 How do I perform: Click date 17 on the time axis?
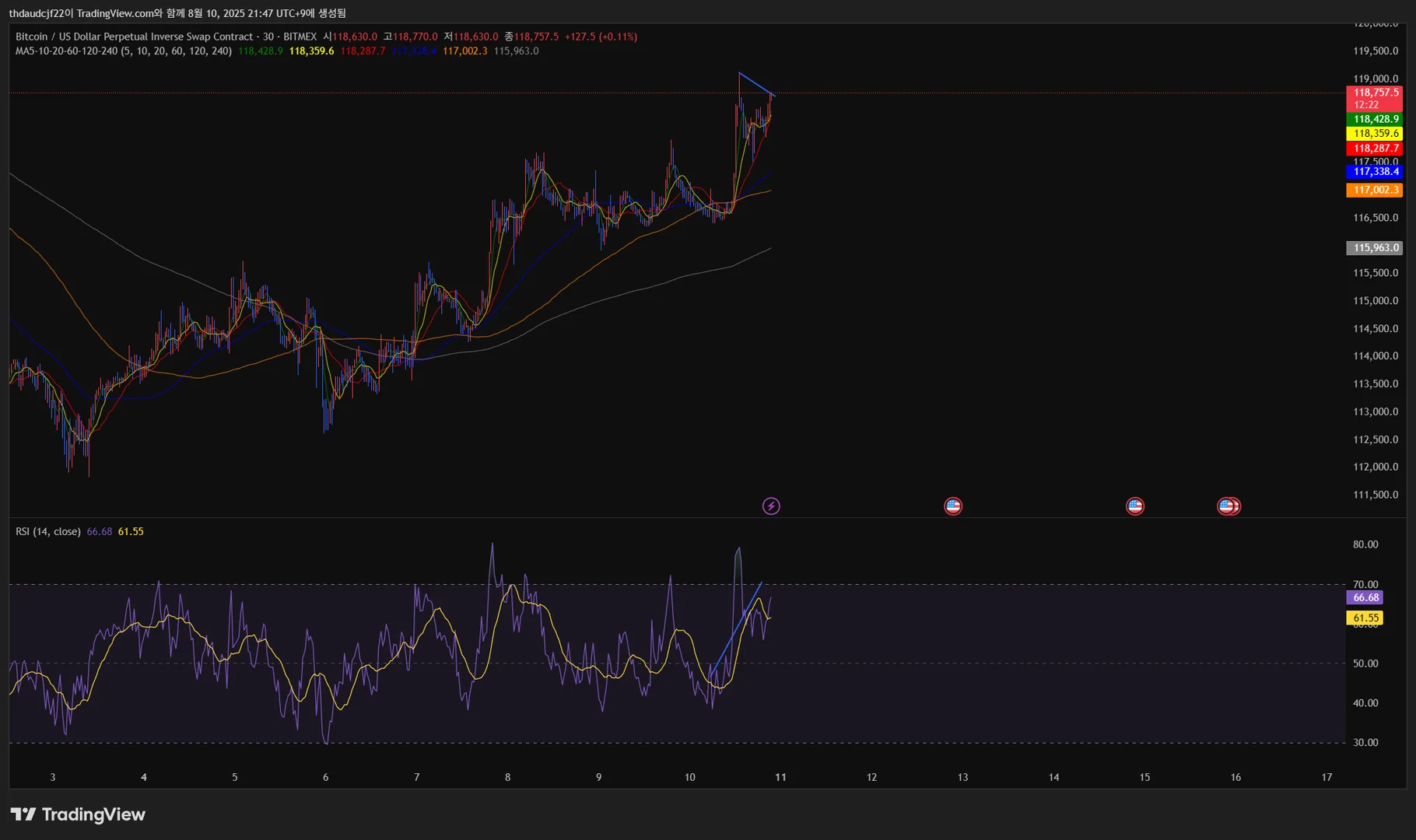(x=1327, y=777)
